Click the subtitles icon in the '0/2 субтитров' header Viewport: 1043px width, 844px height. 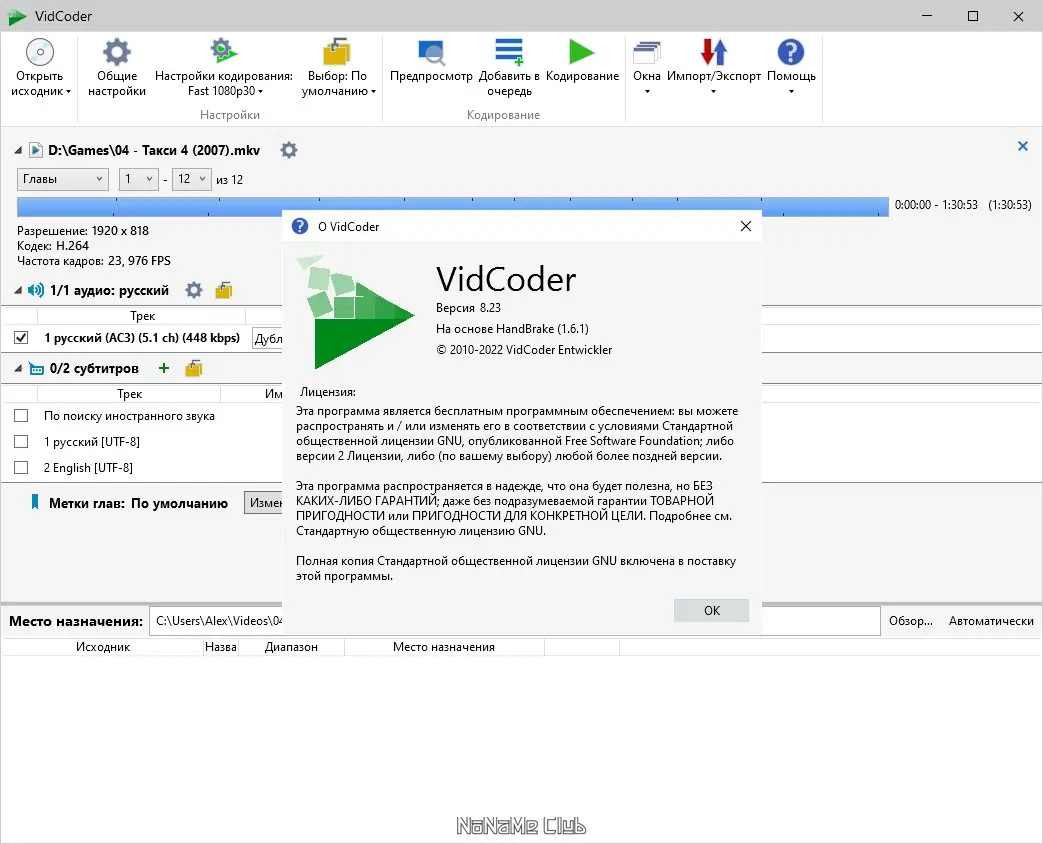point(37,368)
